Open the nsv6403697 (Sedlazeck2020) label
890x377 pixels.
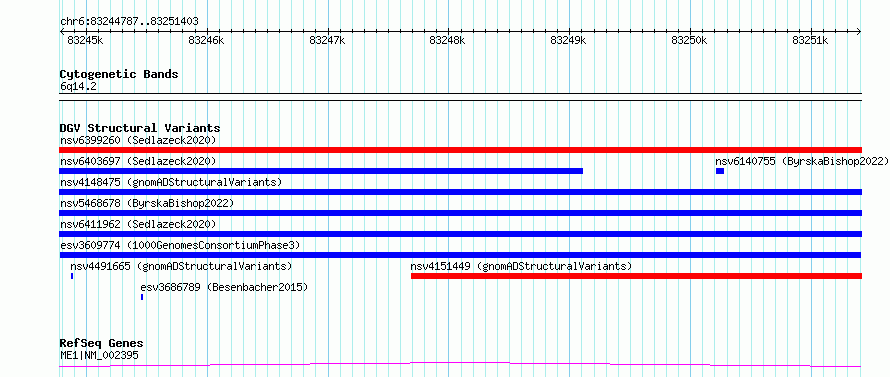pyautogui.click(x=138, y=161)
